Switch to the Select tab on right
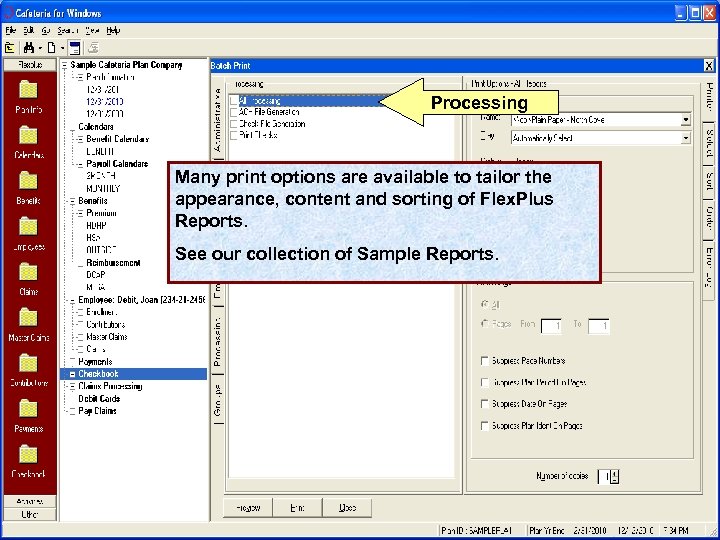This screenshot has height=540, width=720. (709, 143)
